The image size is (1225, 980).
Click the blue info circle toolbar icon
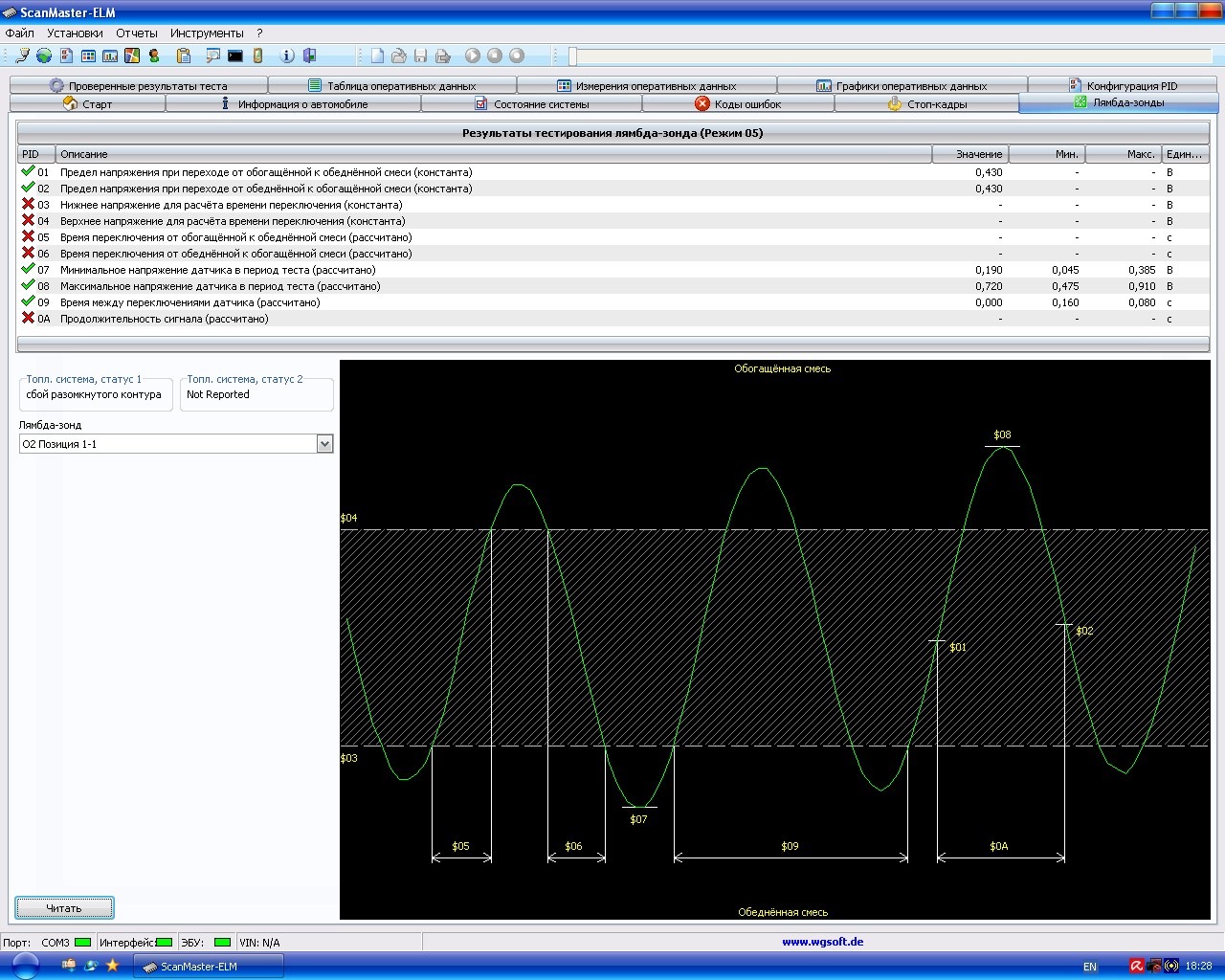[x=287, y=56]
